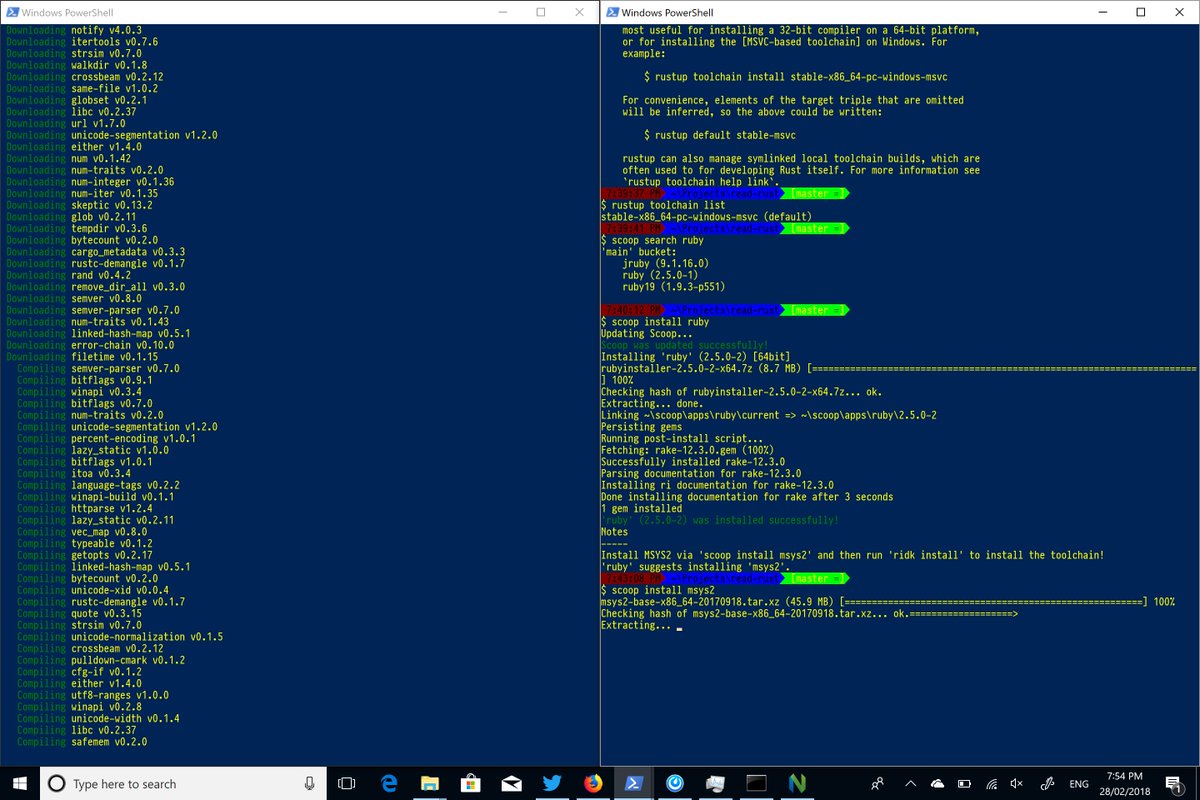The width and height of the screenshot is (1200, 800).
Task: Click the '$ rustup toolchain list' command
Action: tap(662, 205)
